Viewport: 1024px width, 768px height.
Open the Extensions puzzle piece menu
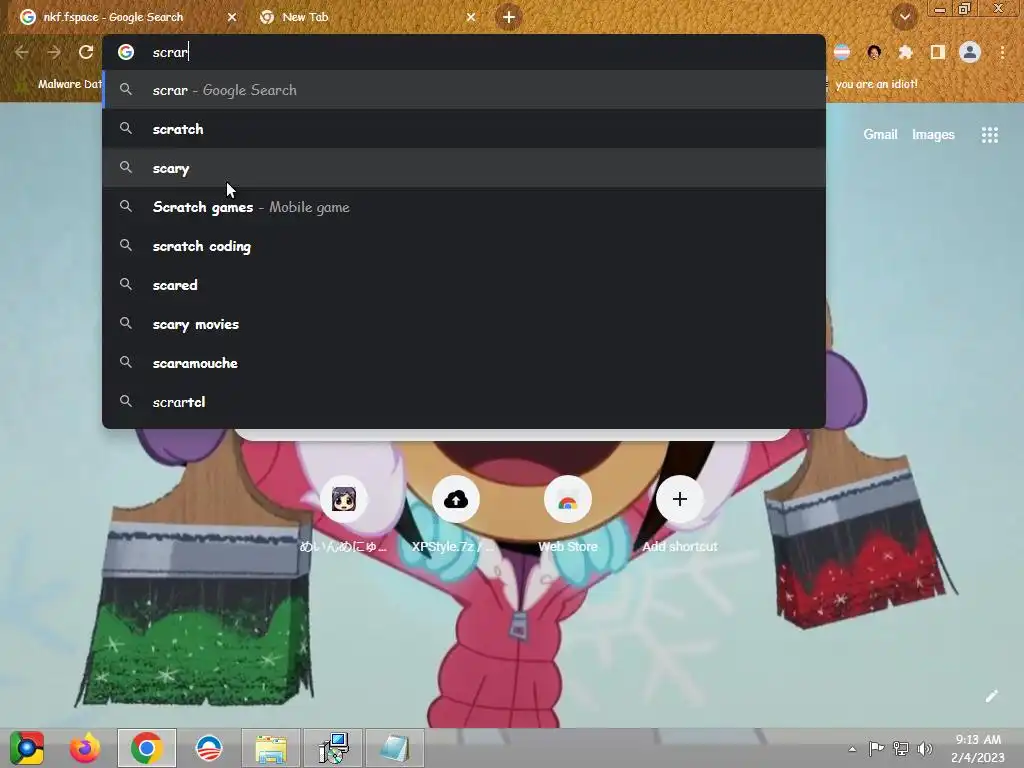tap(905, 52)
